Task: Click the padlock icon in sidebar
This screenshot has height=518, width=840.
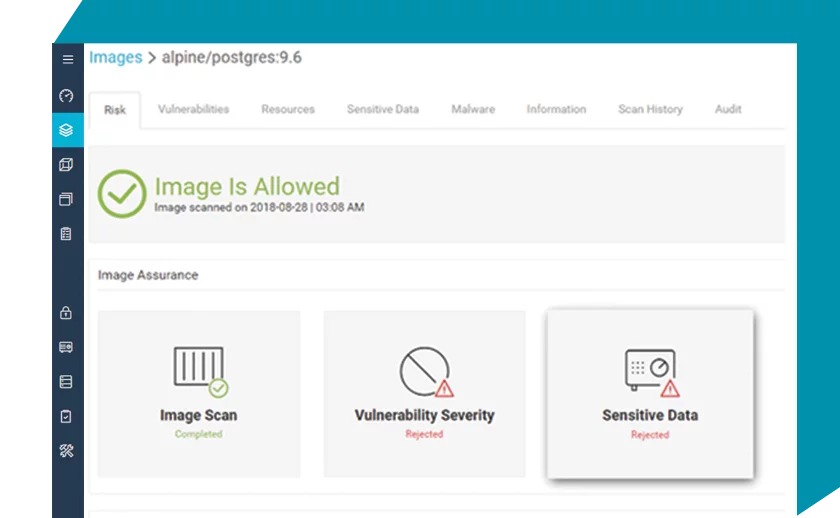Action: [x=66, y=312]
